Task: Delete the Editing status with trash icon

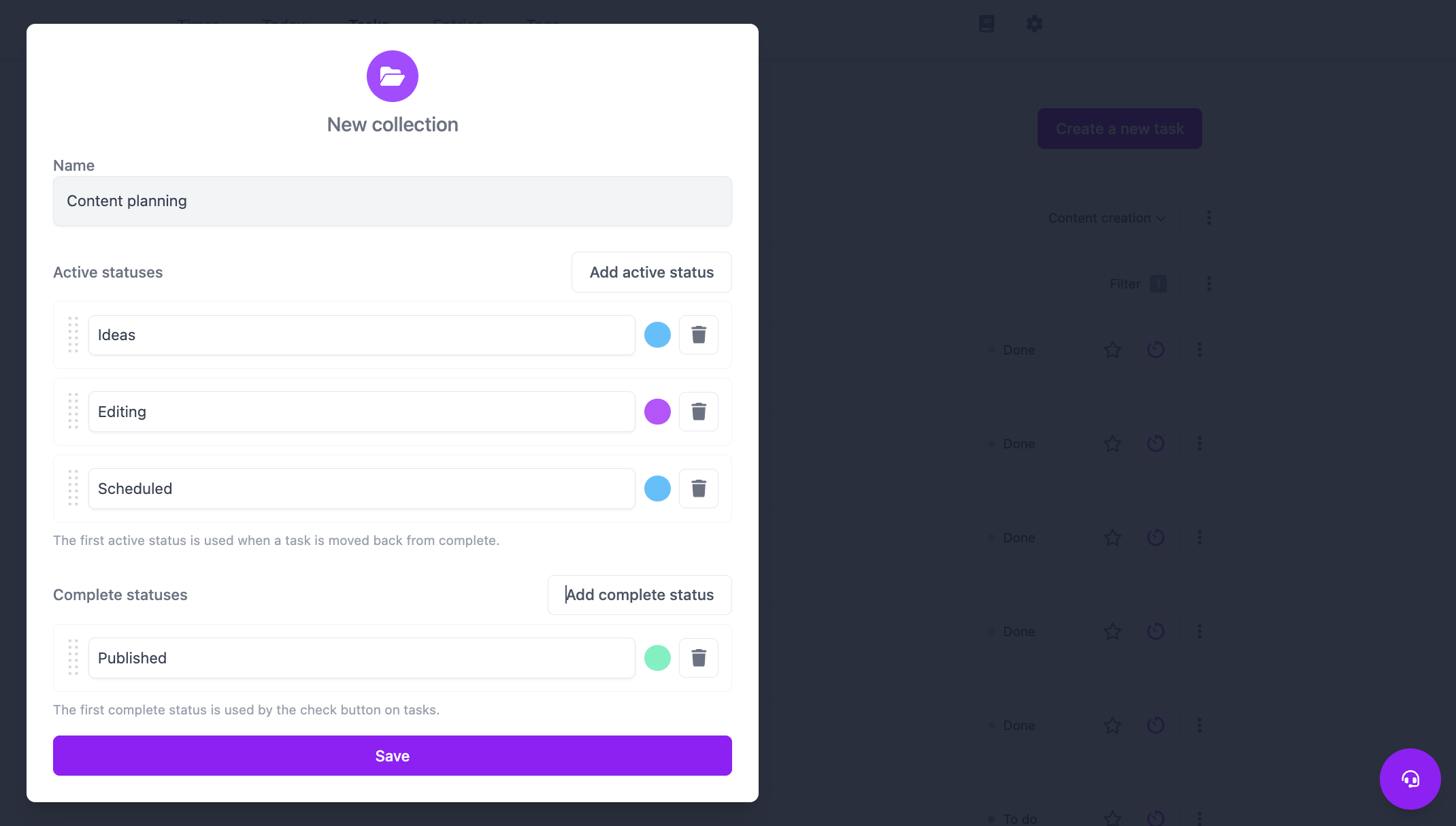Action: tap(699, 412)
